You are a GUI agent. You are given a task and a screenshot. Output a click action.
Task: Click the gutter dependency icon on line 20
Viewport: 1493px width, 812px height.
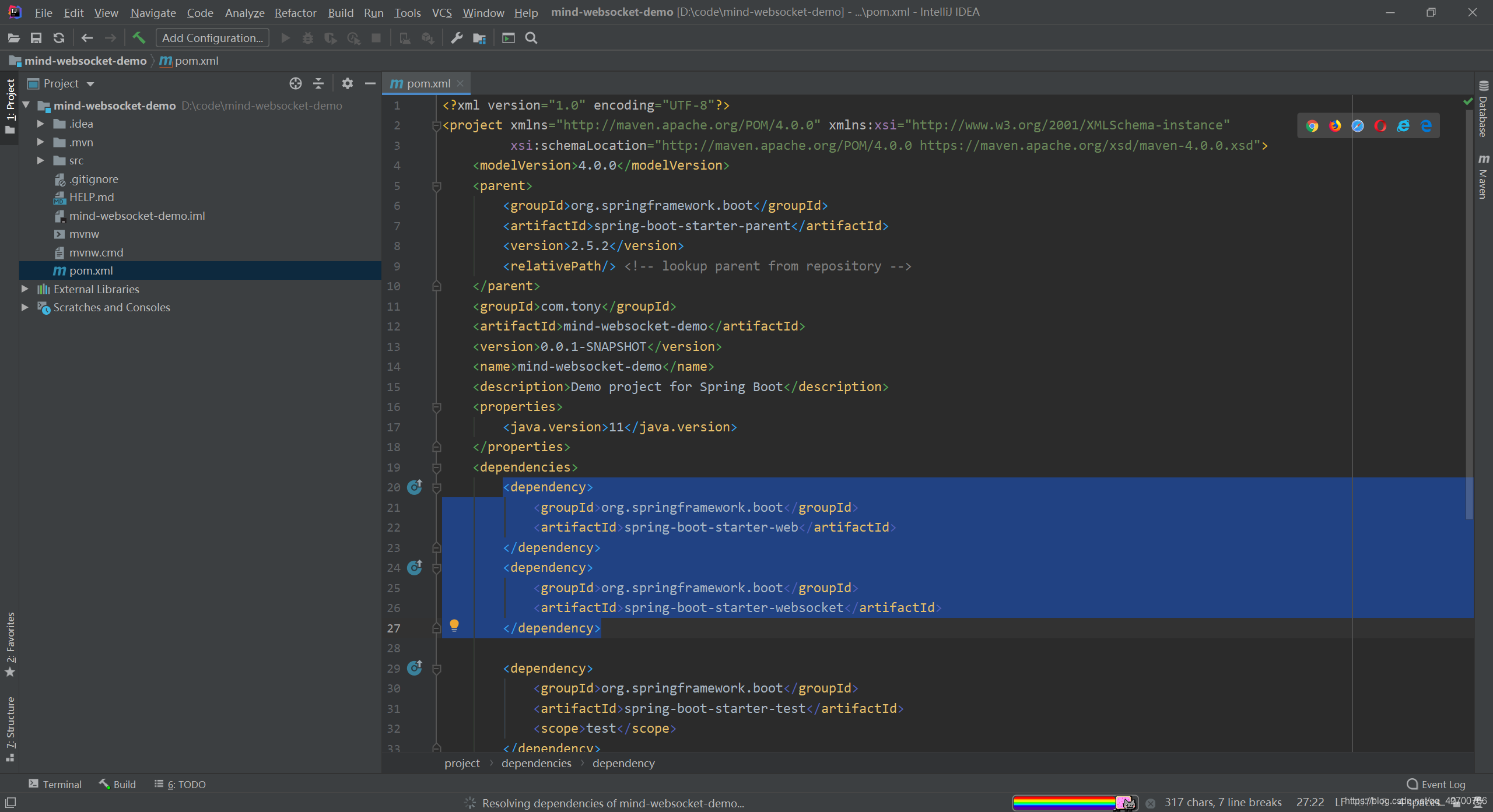(x=415, y=487)
